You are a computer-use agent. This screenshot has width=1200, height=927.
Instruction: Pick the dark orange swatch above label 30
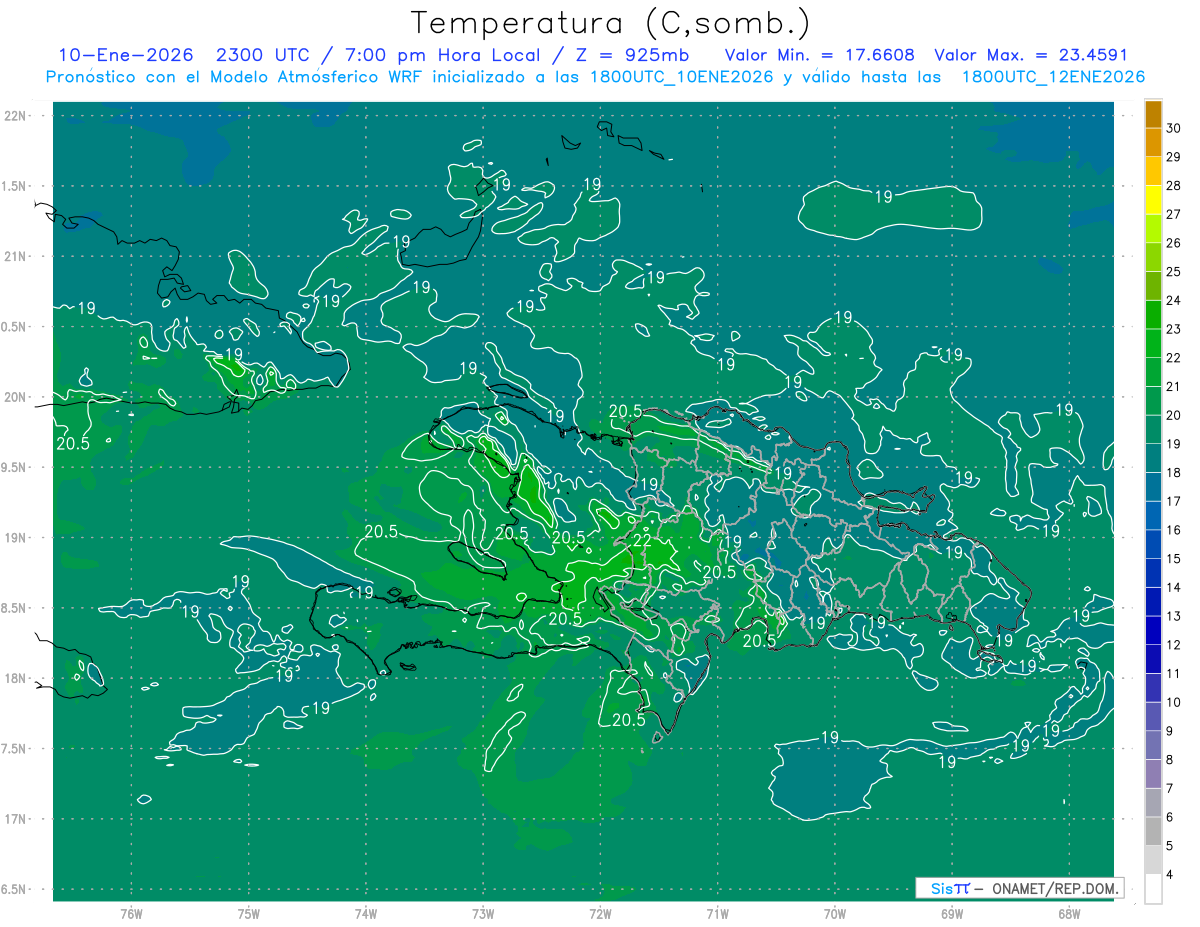click(x=1153, y=114)
